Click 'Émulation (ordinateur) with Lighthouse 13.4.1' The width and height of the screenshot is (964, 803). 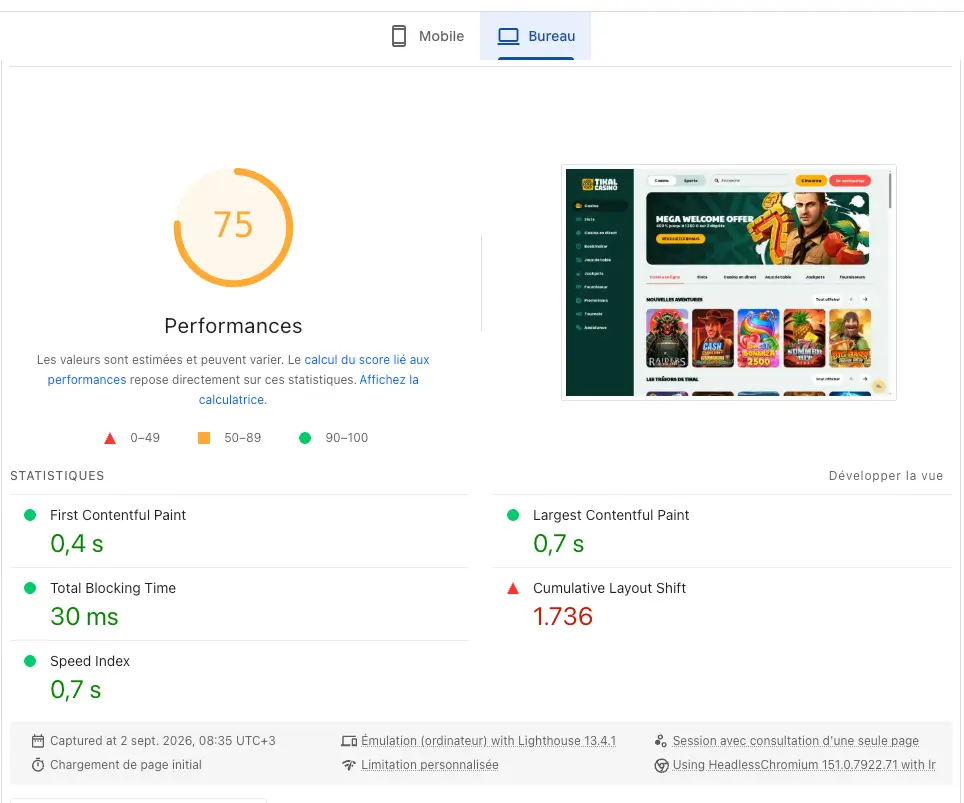coord(489,741)
